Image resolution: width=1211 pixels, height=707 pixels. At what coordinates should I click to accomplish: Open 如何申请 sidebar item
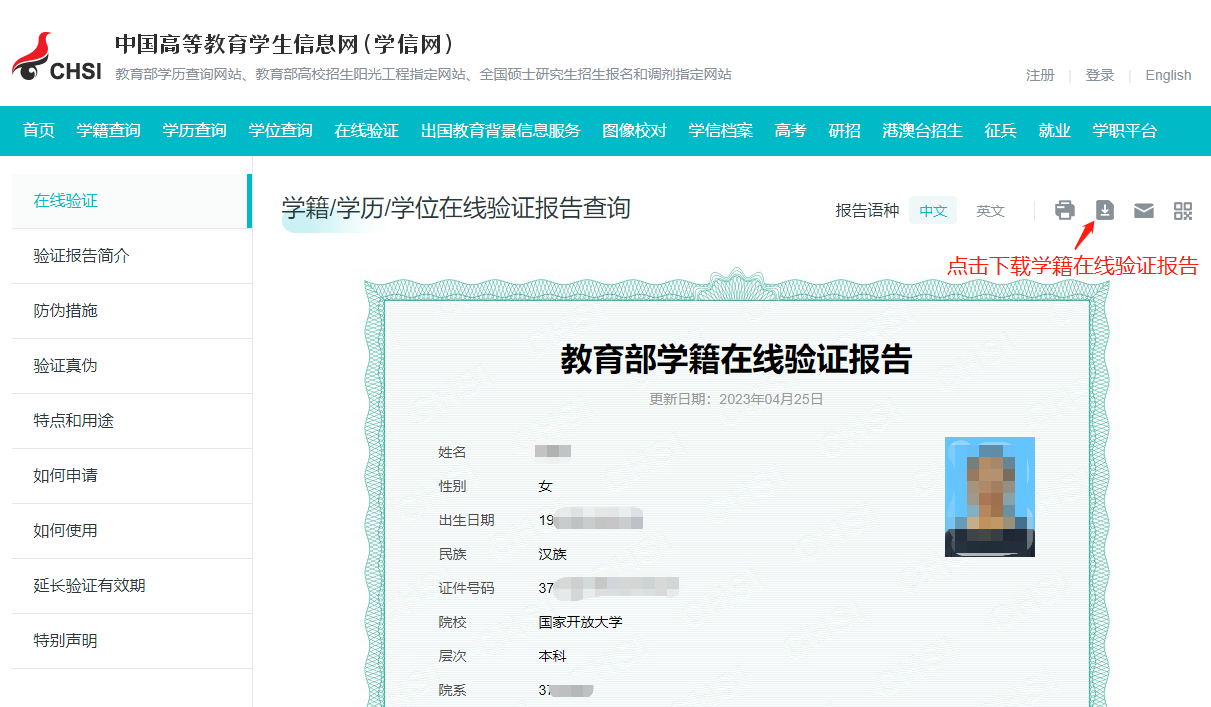coord(130,476)
